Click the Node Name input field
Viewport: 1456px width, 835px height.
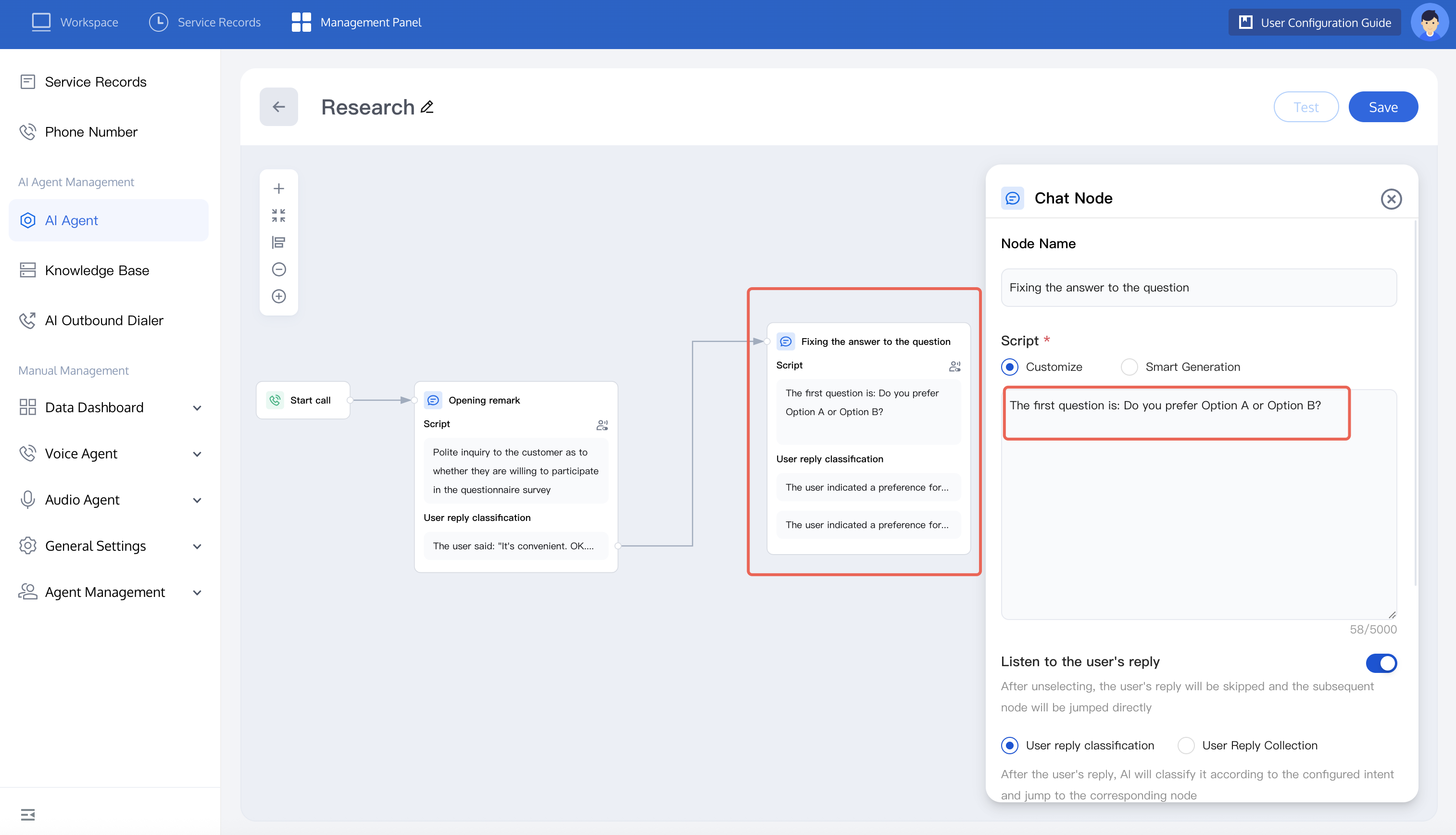1198,287
